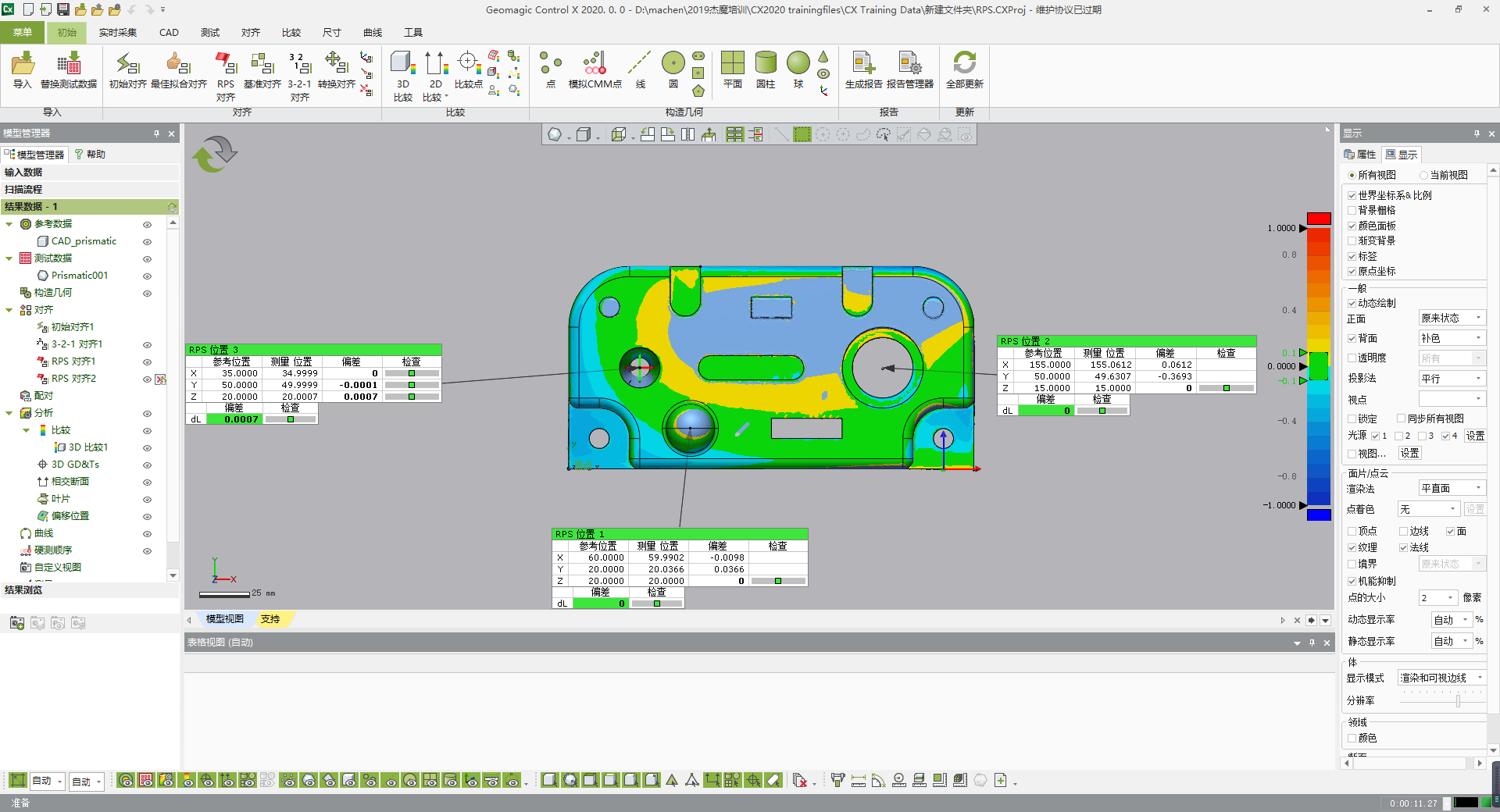This screenshot has height=812, width=1500.
Task: Toggle visibility of CAD_prismatic
Action: pyautogui.click(x=147, y=242)
